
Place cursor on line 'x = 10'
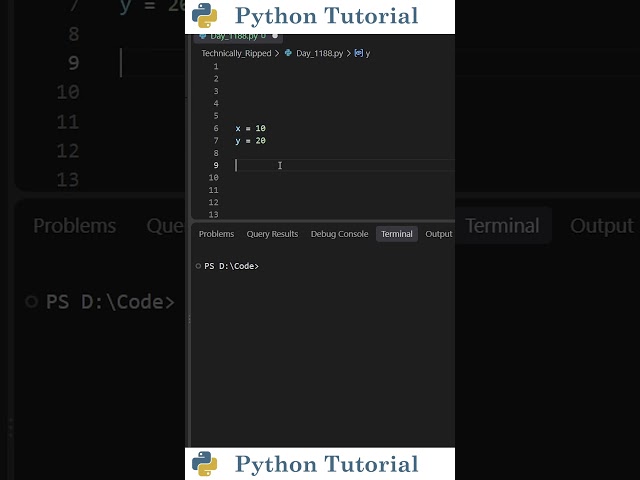coord(251,128)
